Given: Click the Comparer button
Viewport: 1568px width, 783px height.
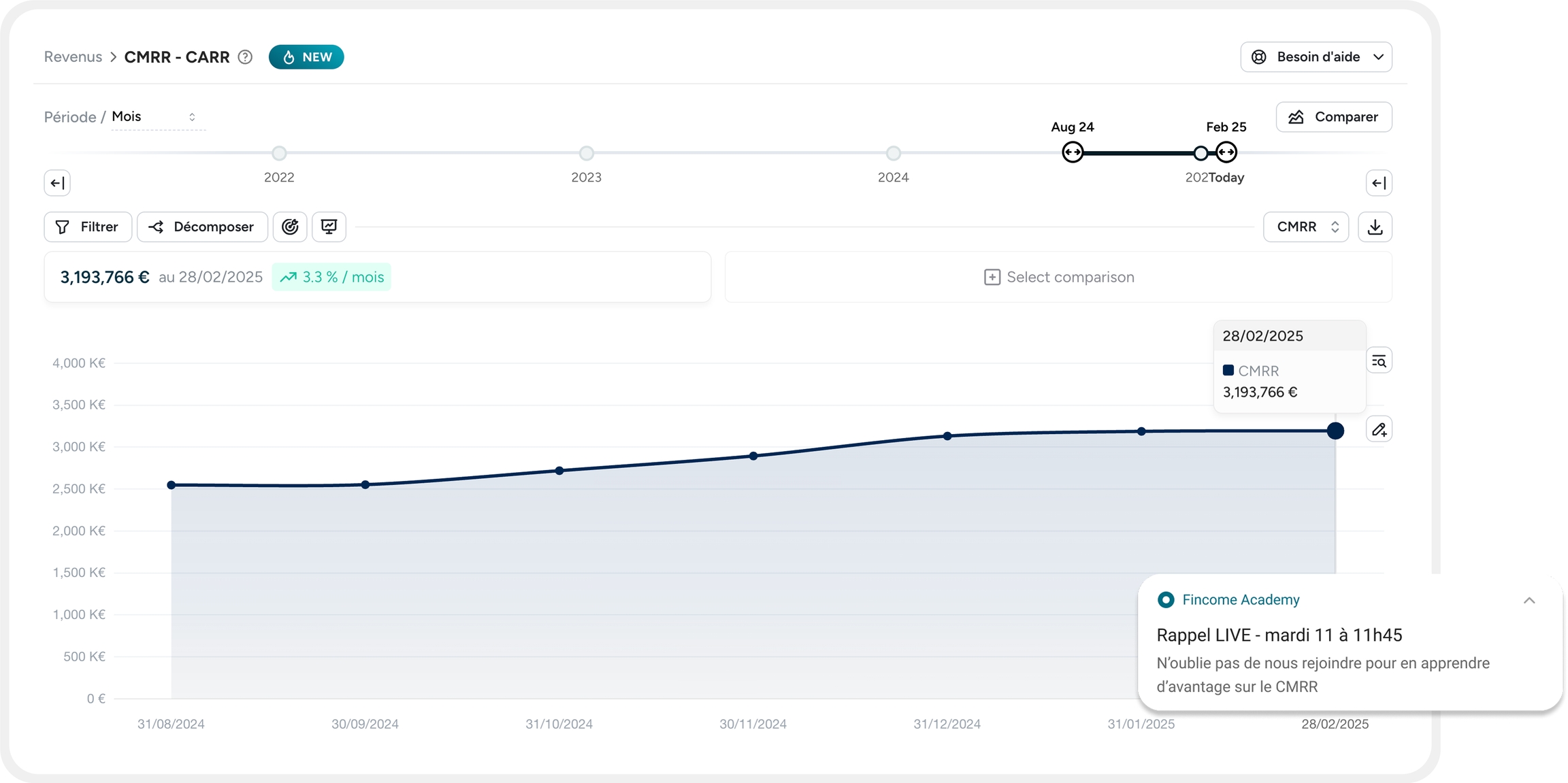Looking at the screenshot, I should point(1333,117).
